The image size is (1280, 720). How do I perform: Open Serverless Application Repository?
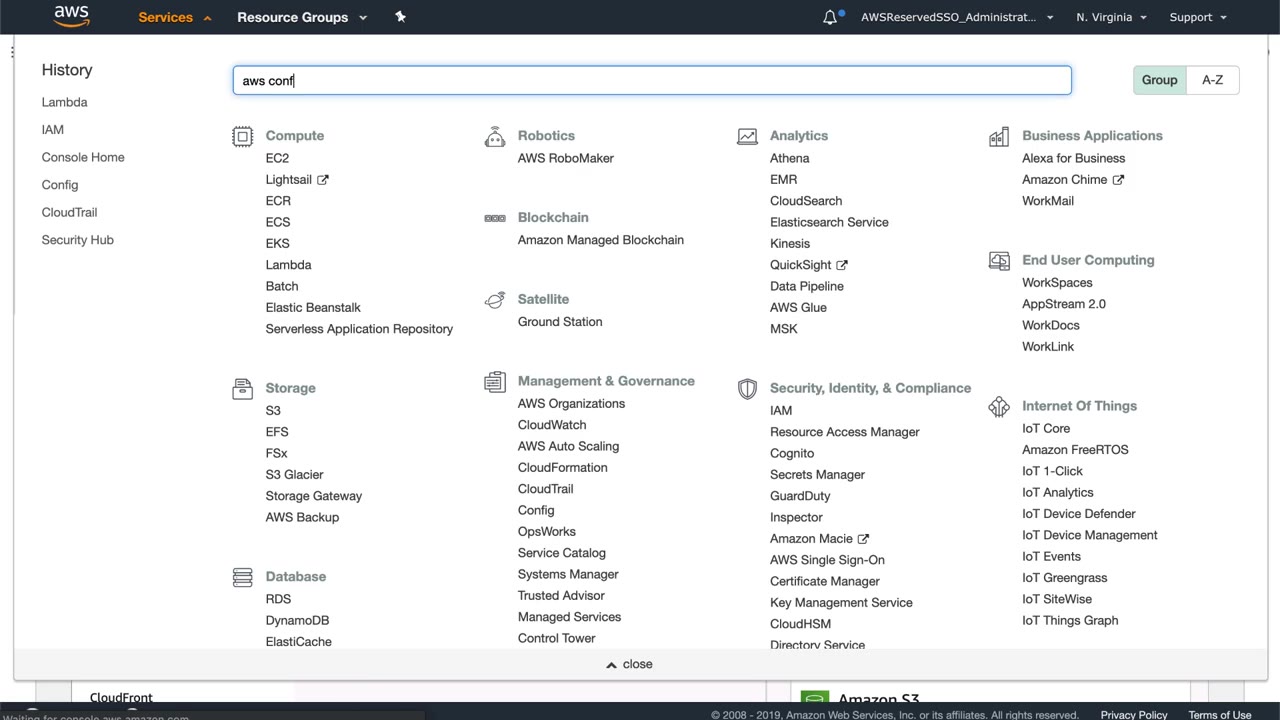click(x=359, y=329)
